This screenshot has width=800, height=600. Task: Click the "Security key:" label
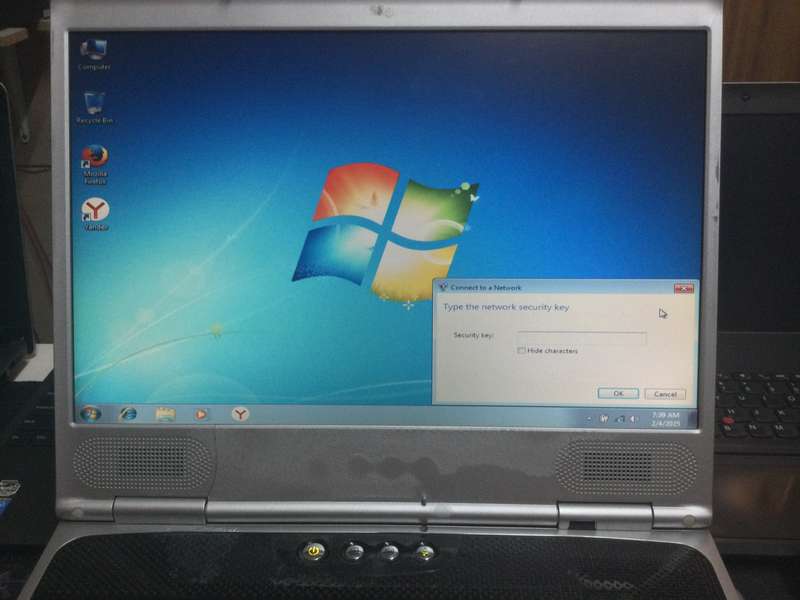pyautogui.click(x=473, y=335)
